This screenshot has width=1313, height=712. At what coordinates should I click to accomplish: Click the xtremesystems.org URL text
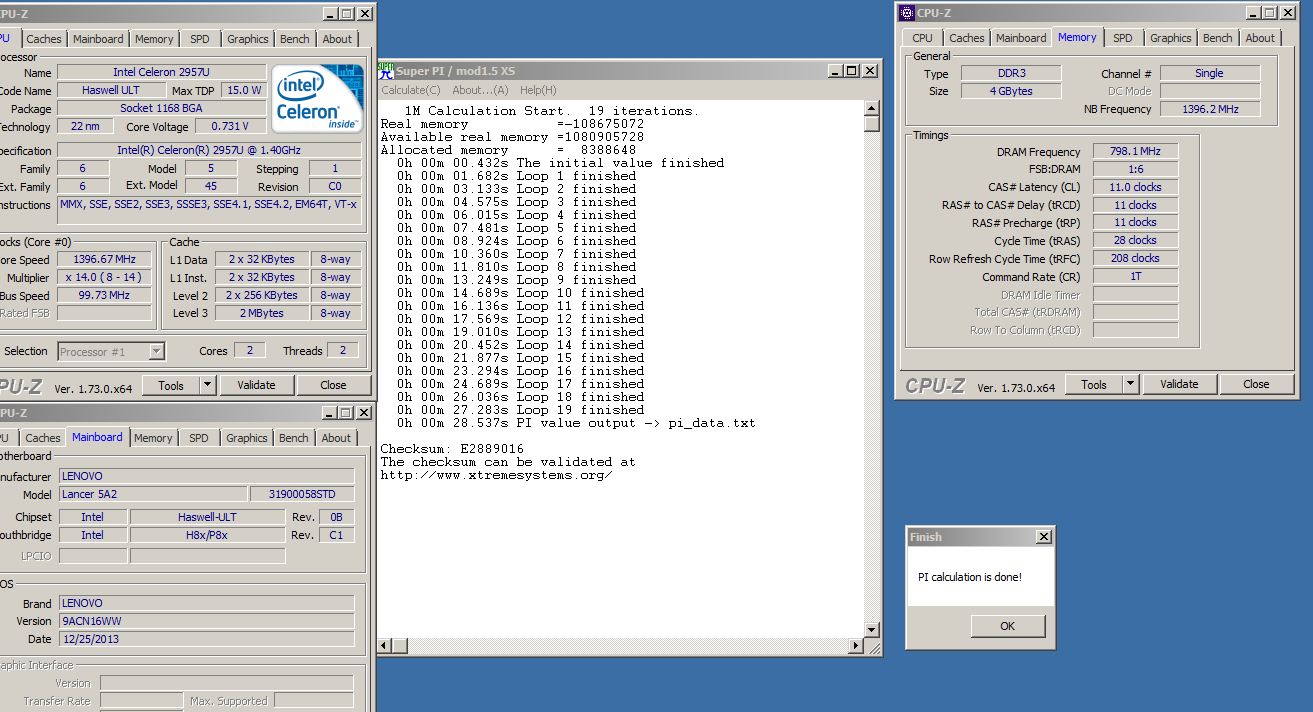[x=496, y=475]
